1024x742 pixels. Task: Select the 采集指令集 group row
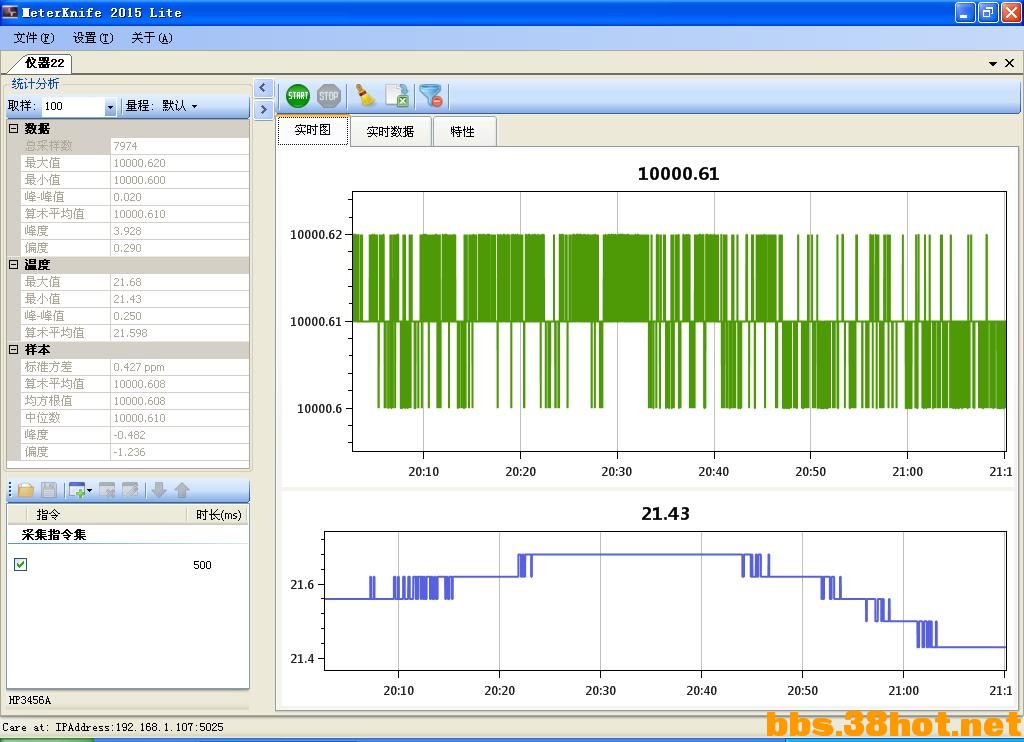point(128,534)
